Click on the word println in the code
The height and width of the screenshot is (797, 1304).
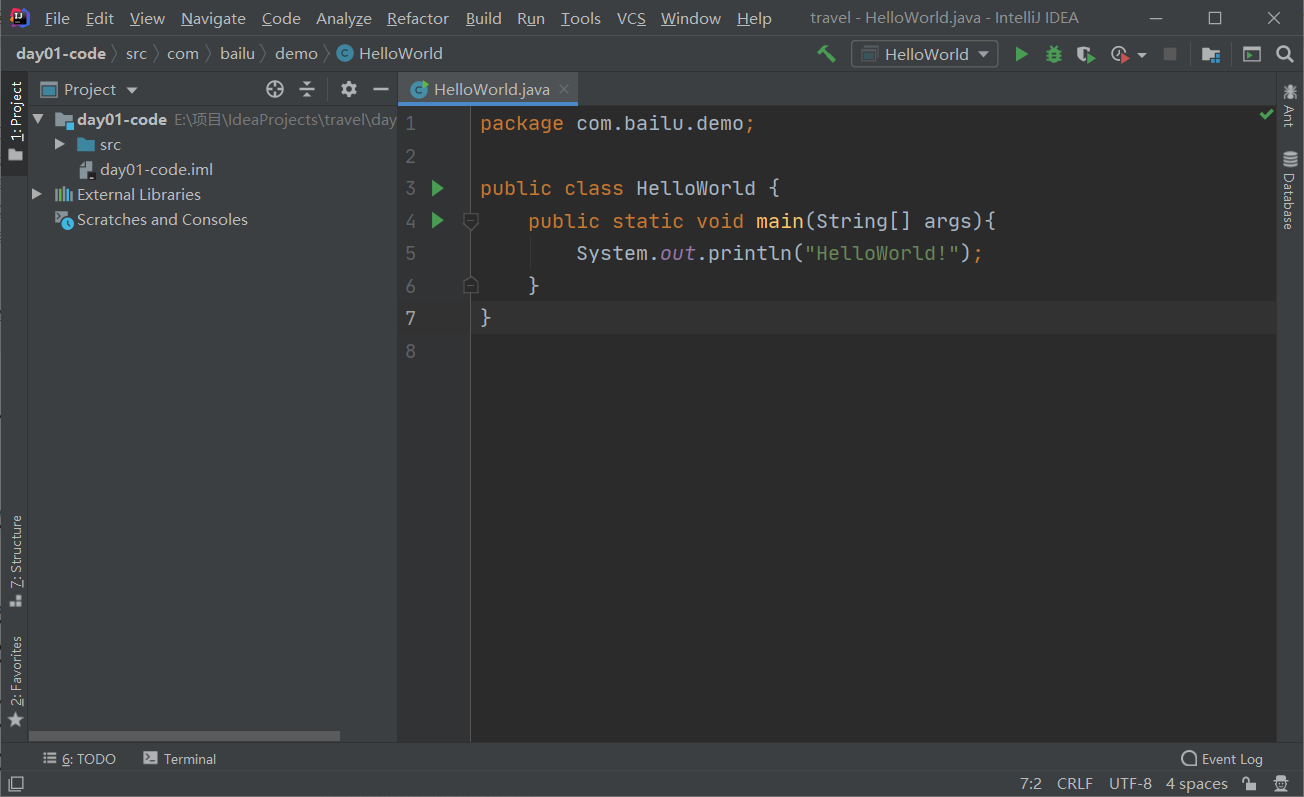(x=751, y=253)
